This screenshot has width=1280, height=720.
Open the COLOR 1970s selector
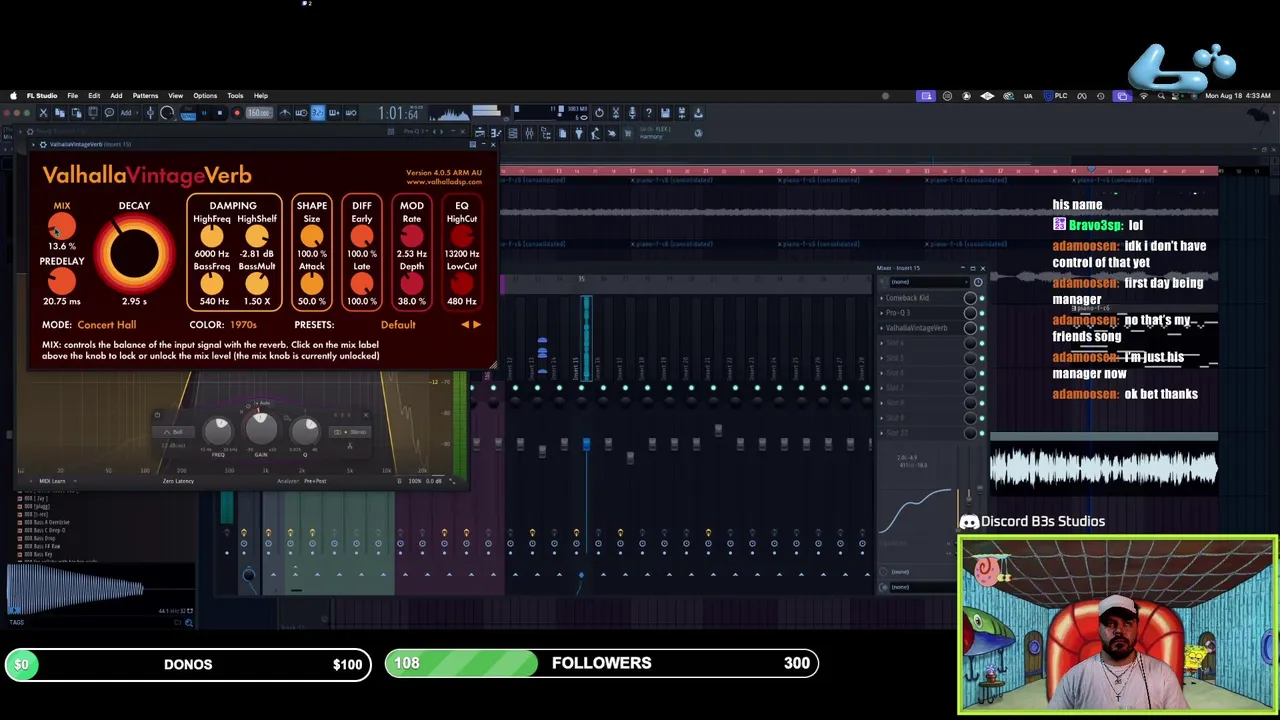243,325
